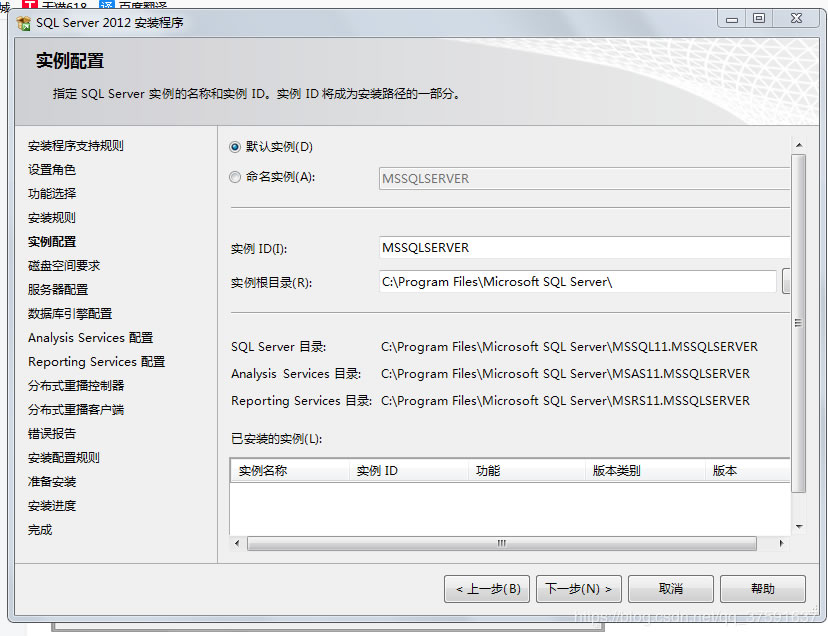Select 服务器配置 step in sidebar
828x636 pixels.
[x=58, y=290]
